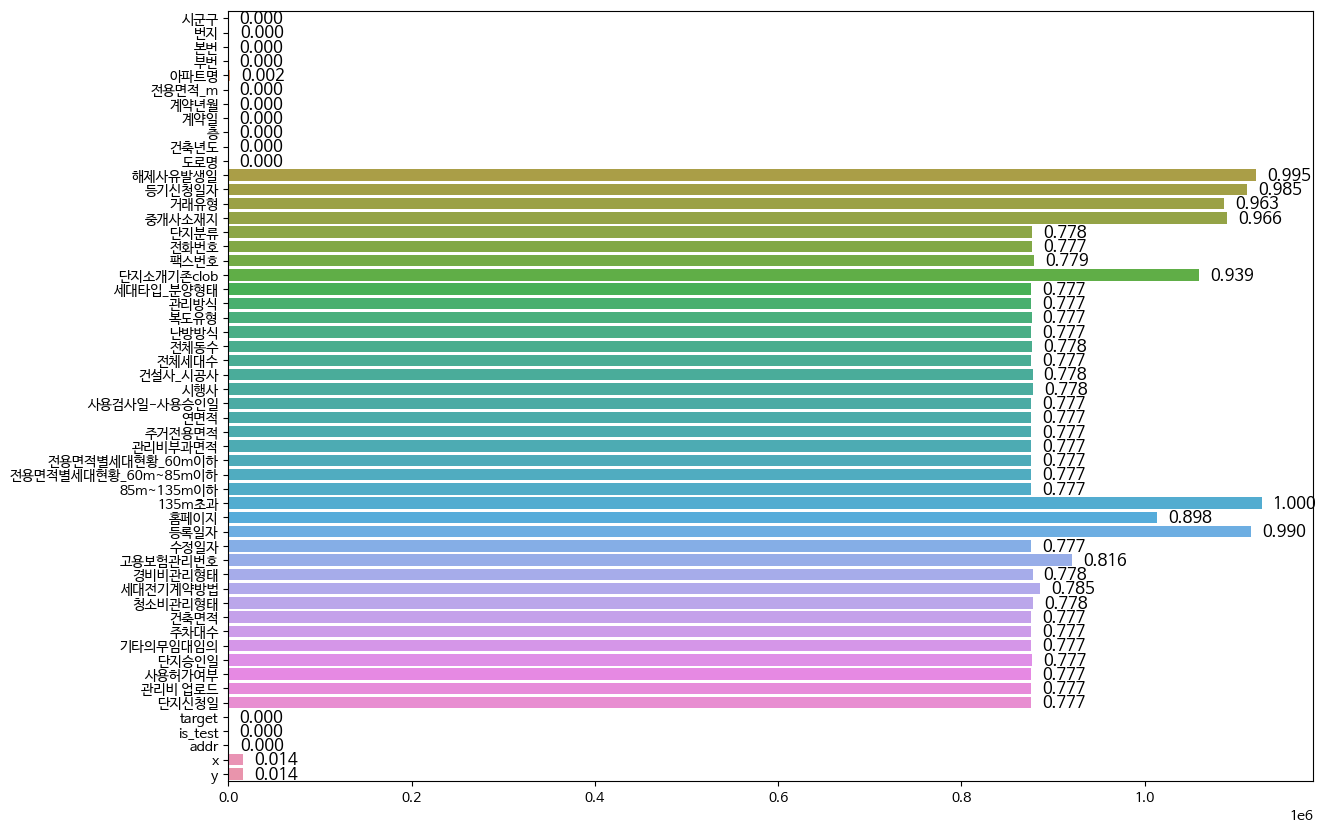Select the 고용보험관리번호 bar
1326x833 pixels.
tap(650, 560)
